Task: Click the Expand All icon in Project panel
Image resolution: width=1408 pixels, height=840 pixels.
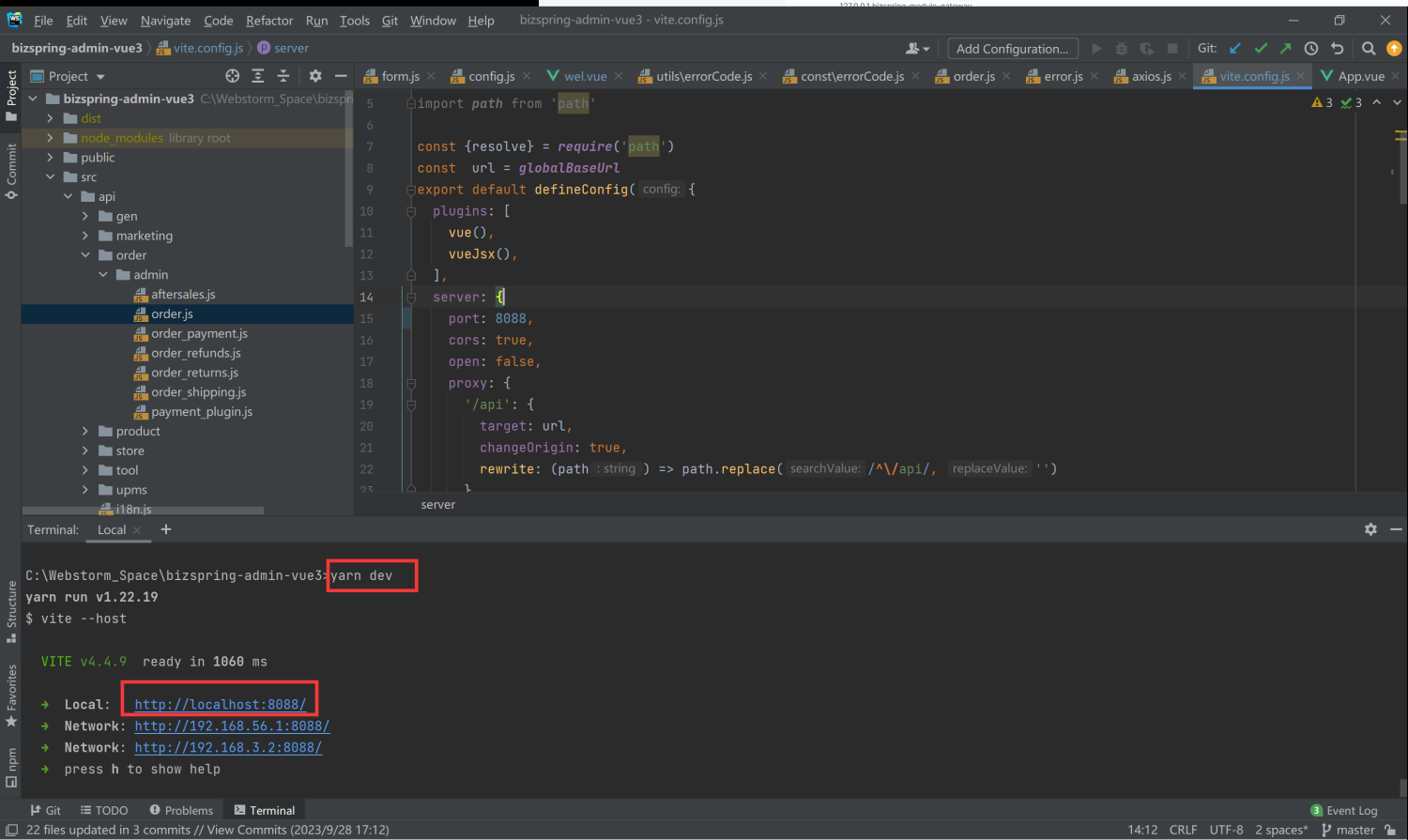Action: (x=258, y=76)
